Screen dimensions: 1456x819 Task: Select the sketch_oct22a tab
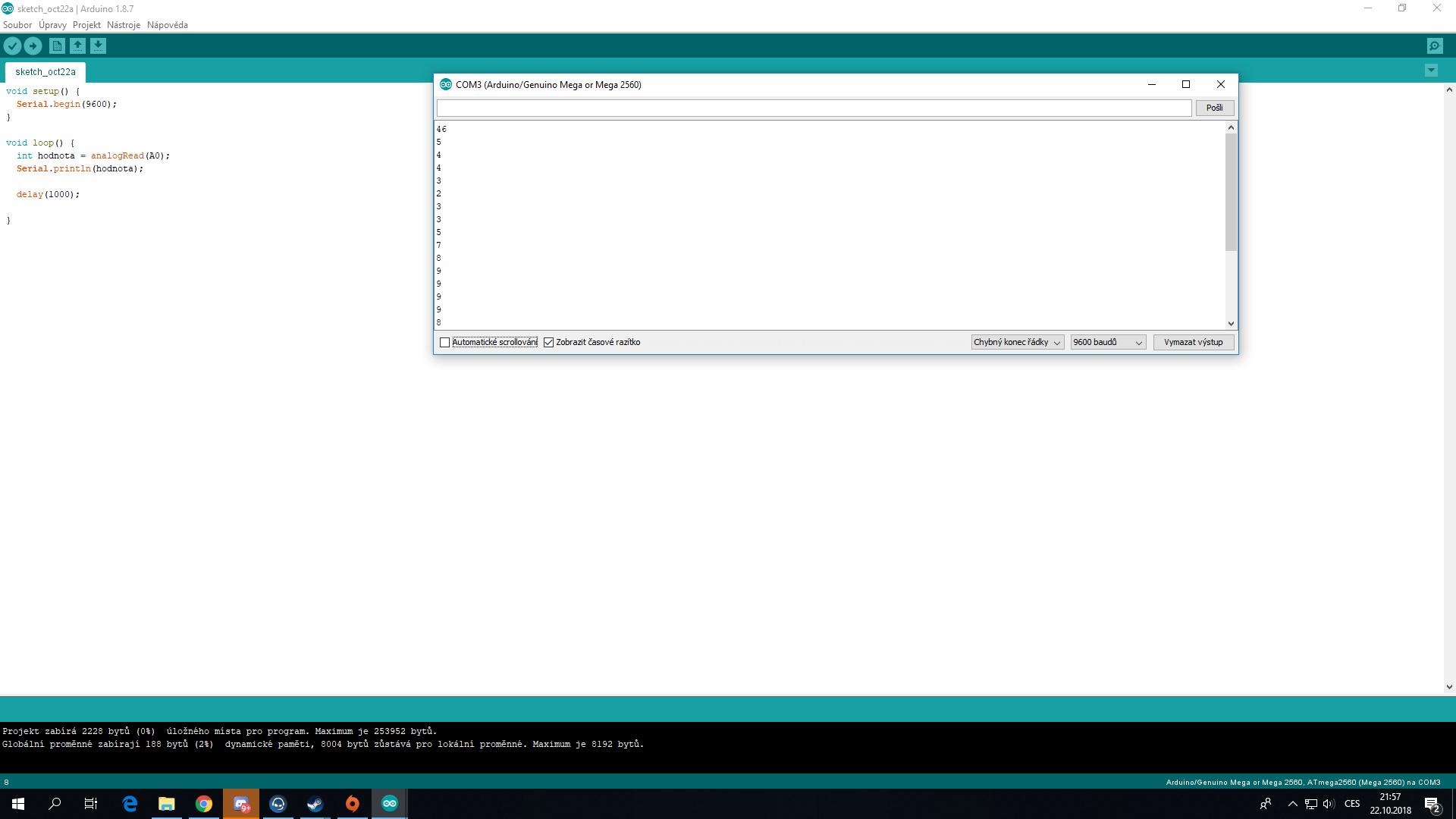45,72
